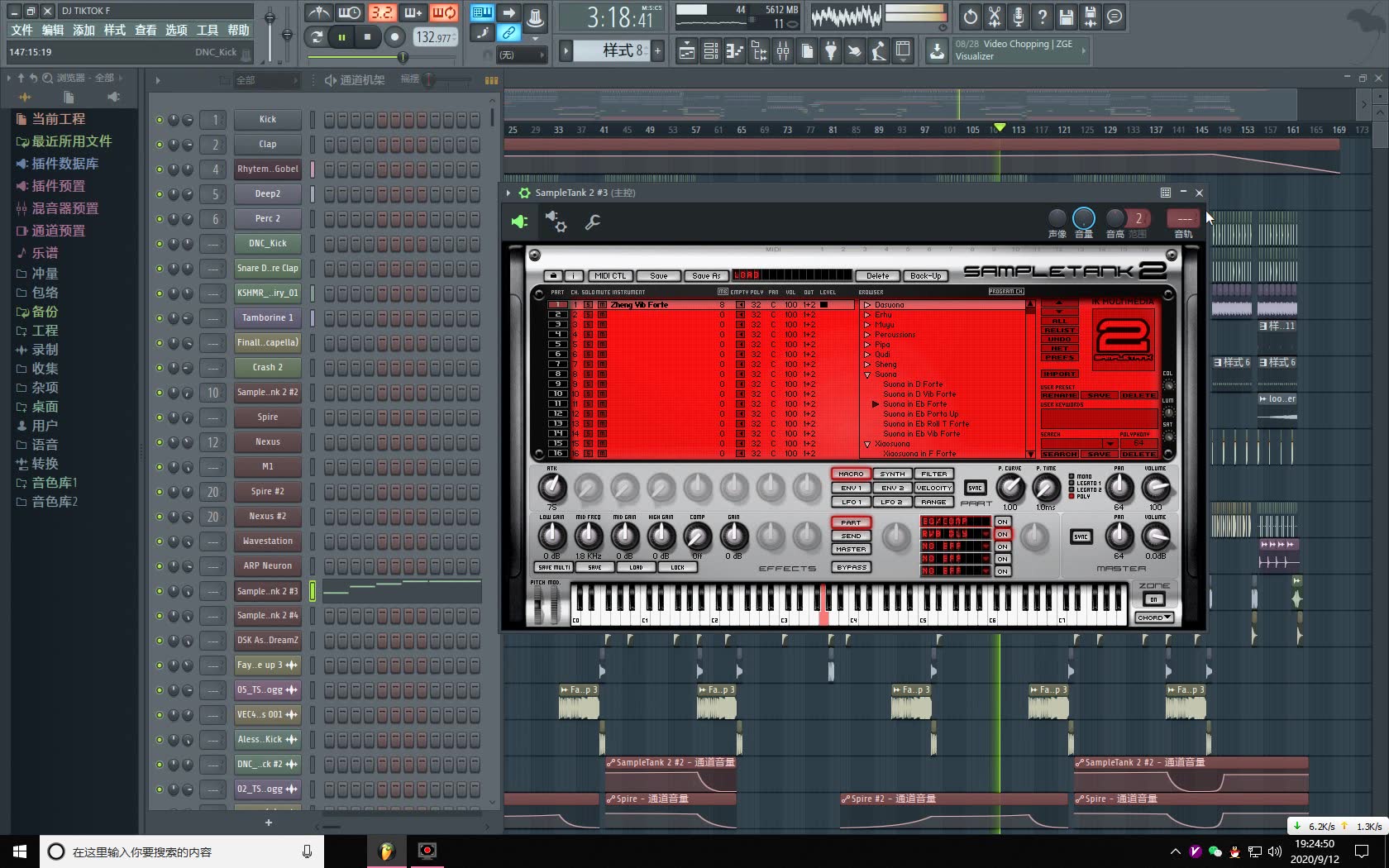Viewport: 1389px width, 868px height.
Task: Open the chat bubble icon in toolbar
Action: (x=1115, y=17)
